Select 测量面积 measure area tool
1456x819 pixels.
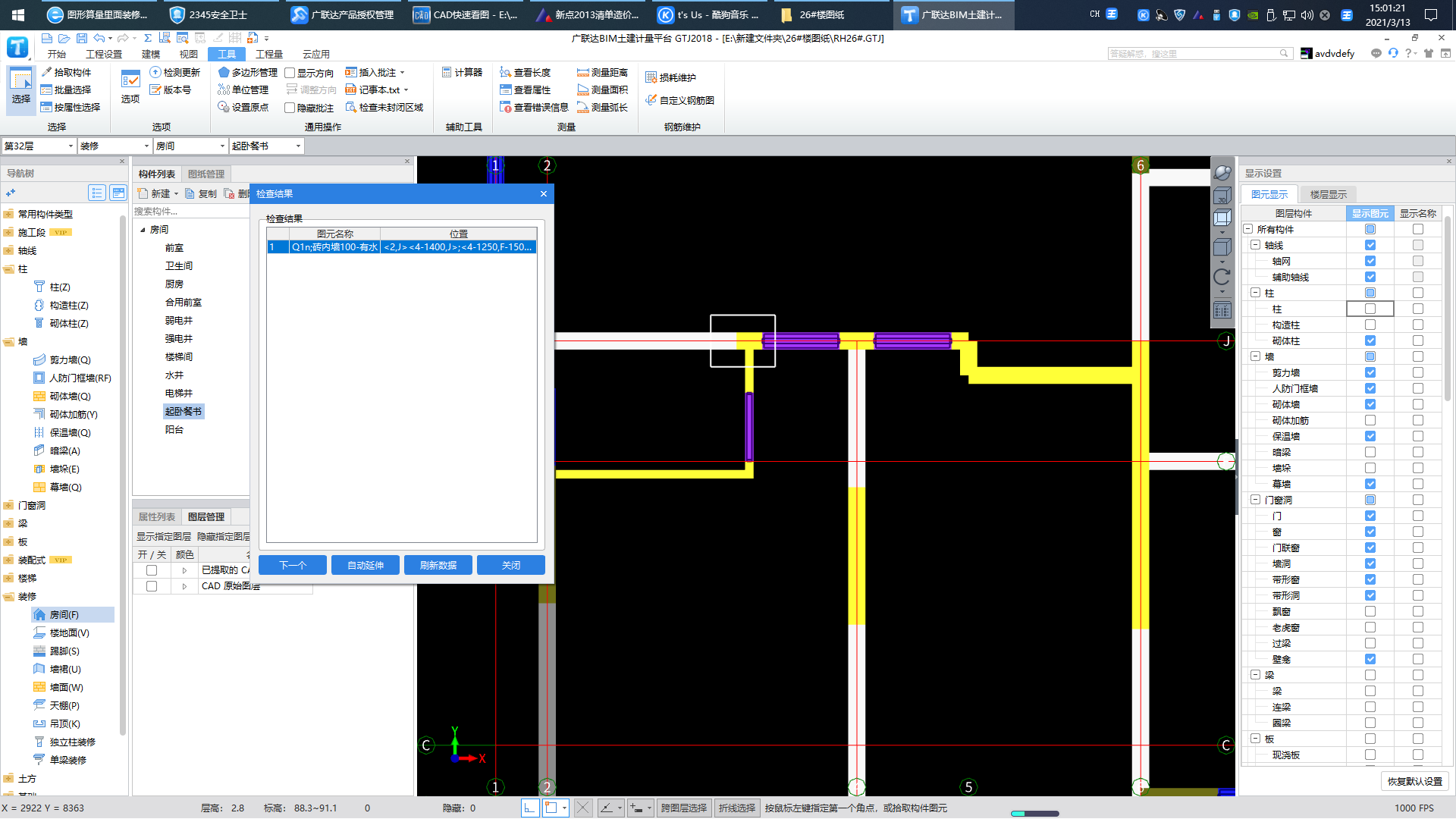603,89
